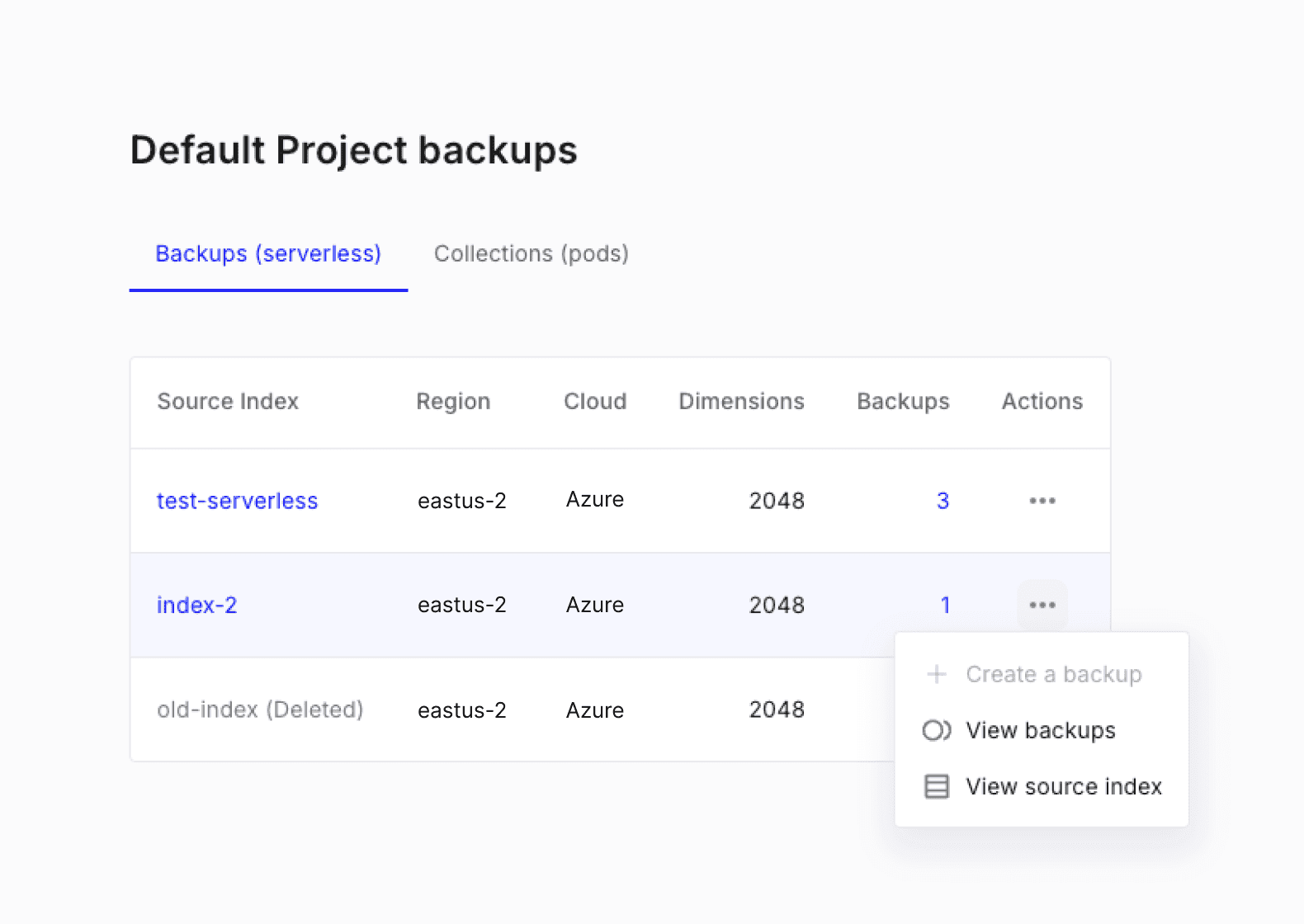Select the Create a backup menu entry

coord(1053,674)
